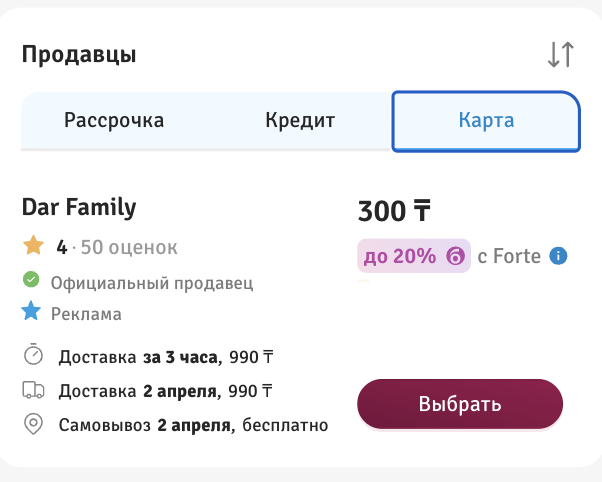
Task: Open the 50 оценок ratings link
Action: [128, 246]
